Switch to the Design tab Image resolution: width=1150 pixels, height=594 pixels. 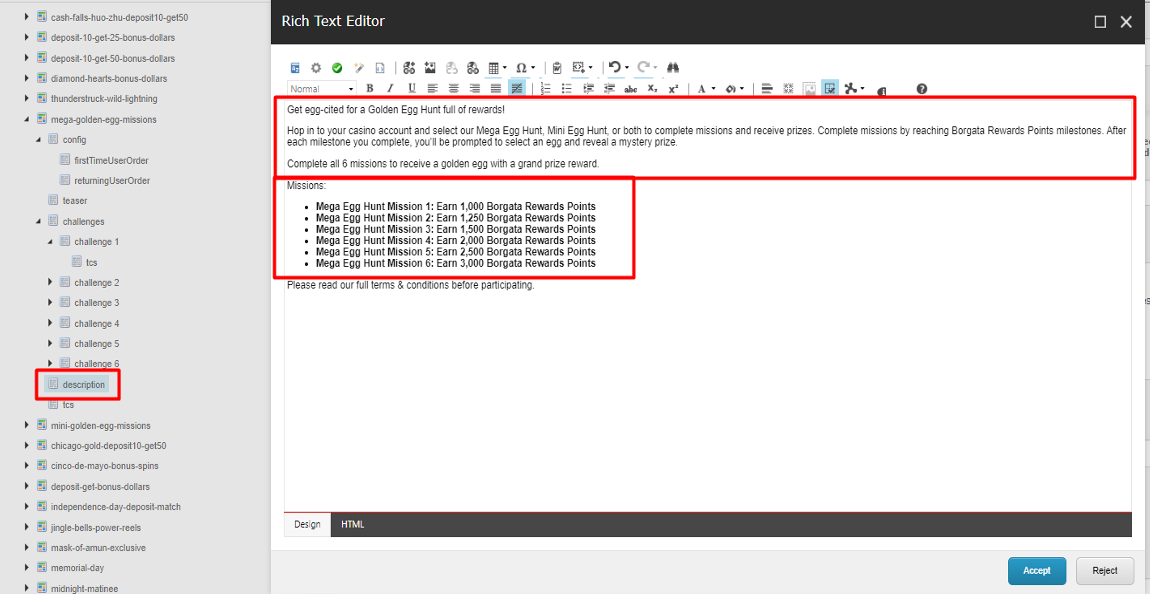click(x=307, y=524)
